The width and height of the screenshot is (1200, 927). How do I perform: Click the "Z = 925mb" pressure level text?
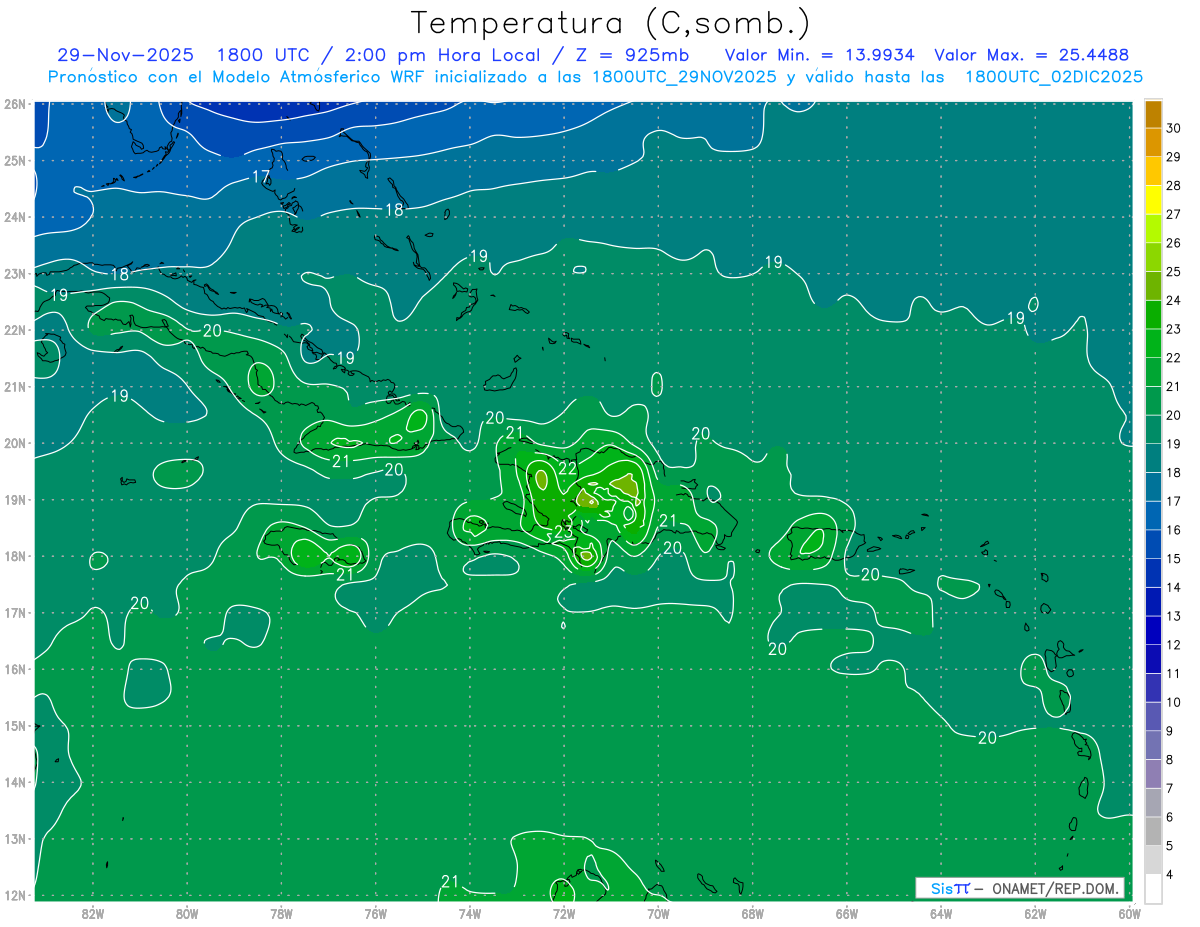[x=633, y=55]
